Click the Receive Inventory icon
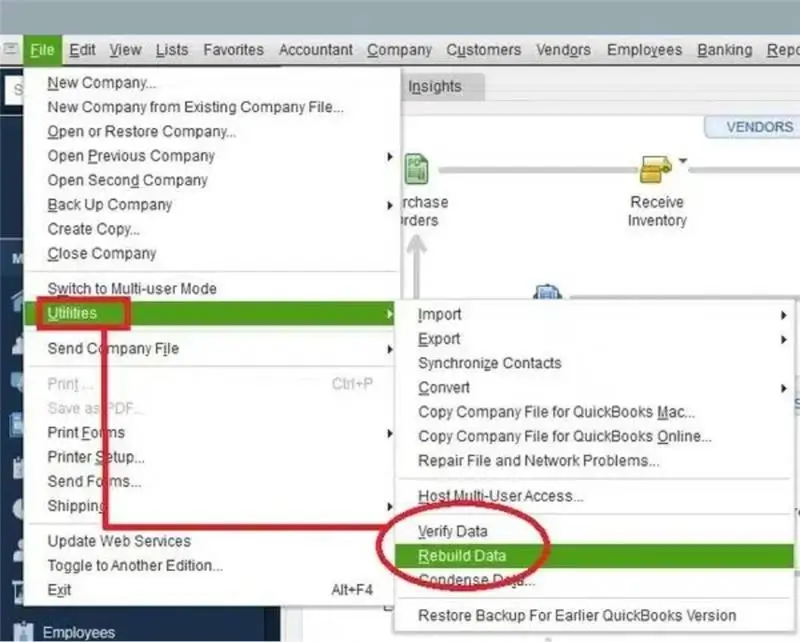The image size is (800, 642). pos(656,169)
